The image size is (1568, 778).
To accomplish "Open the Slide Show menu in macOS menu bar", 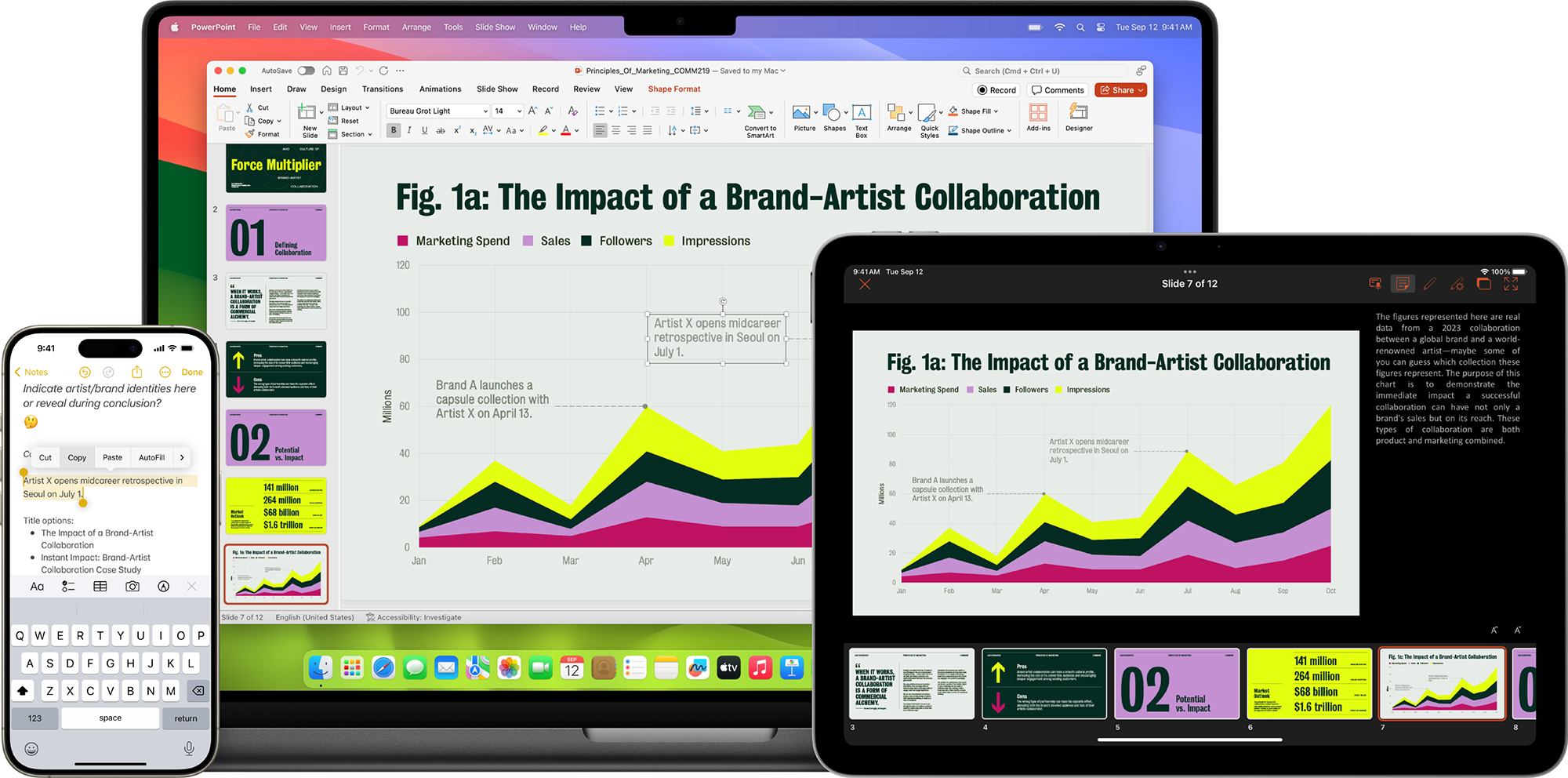I will click(x=495, y=27).
